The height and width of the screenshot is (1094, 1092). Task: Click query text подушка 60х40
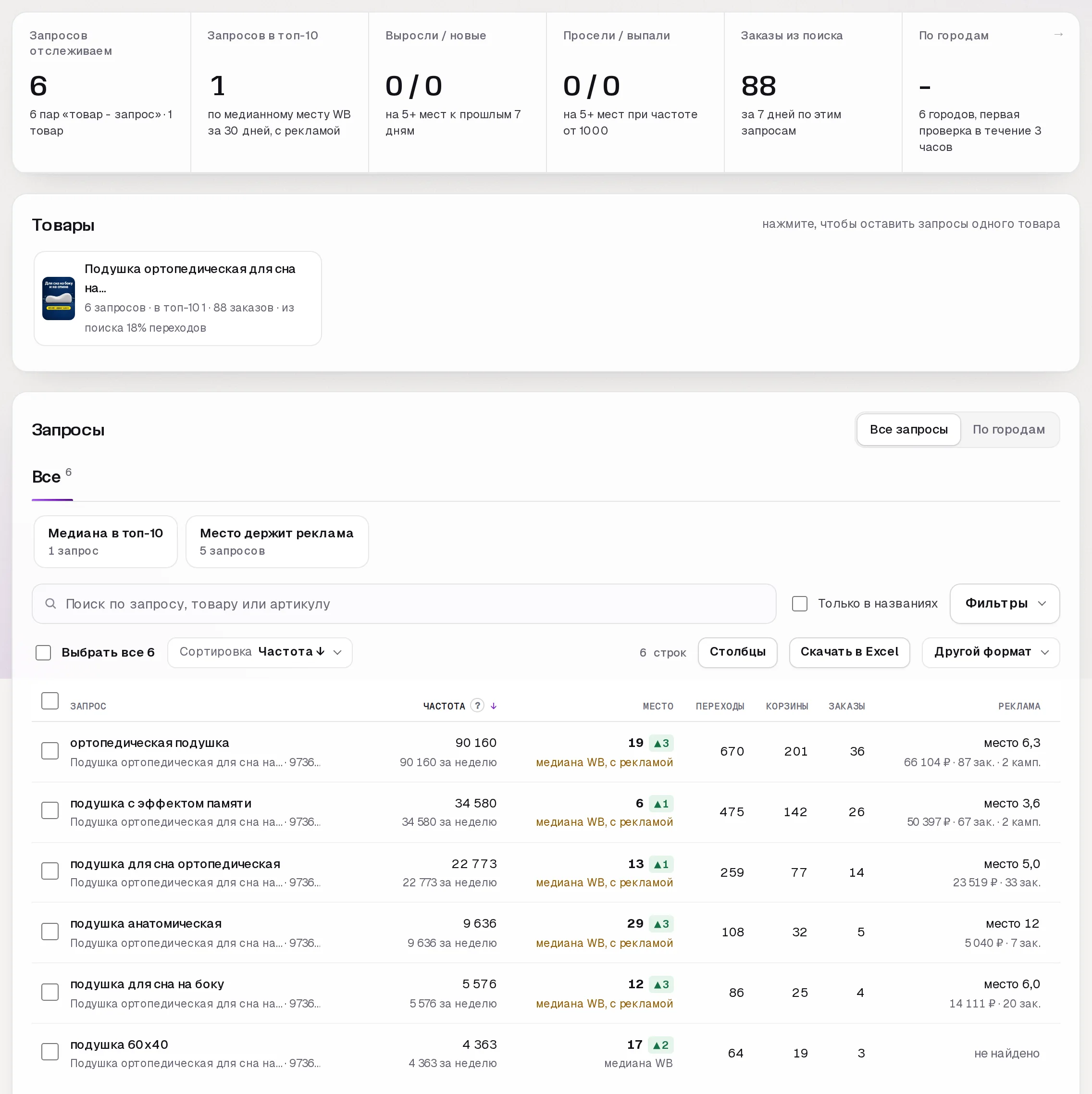pos(119,1044)
